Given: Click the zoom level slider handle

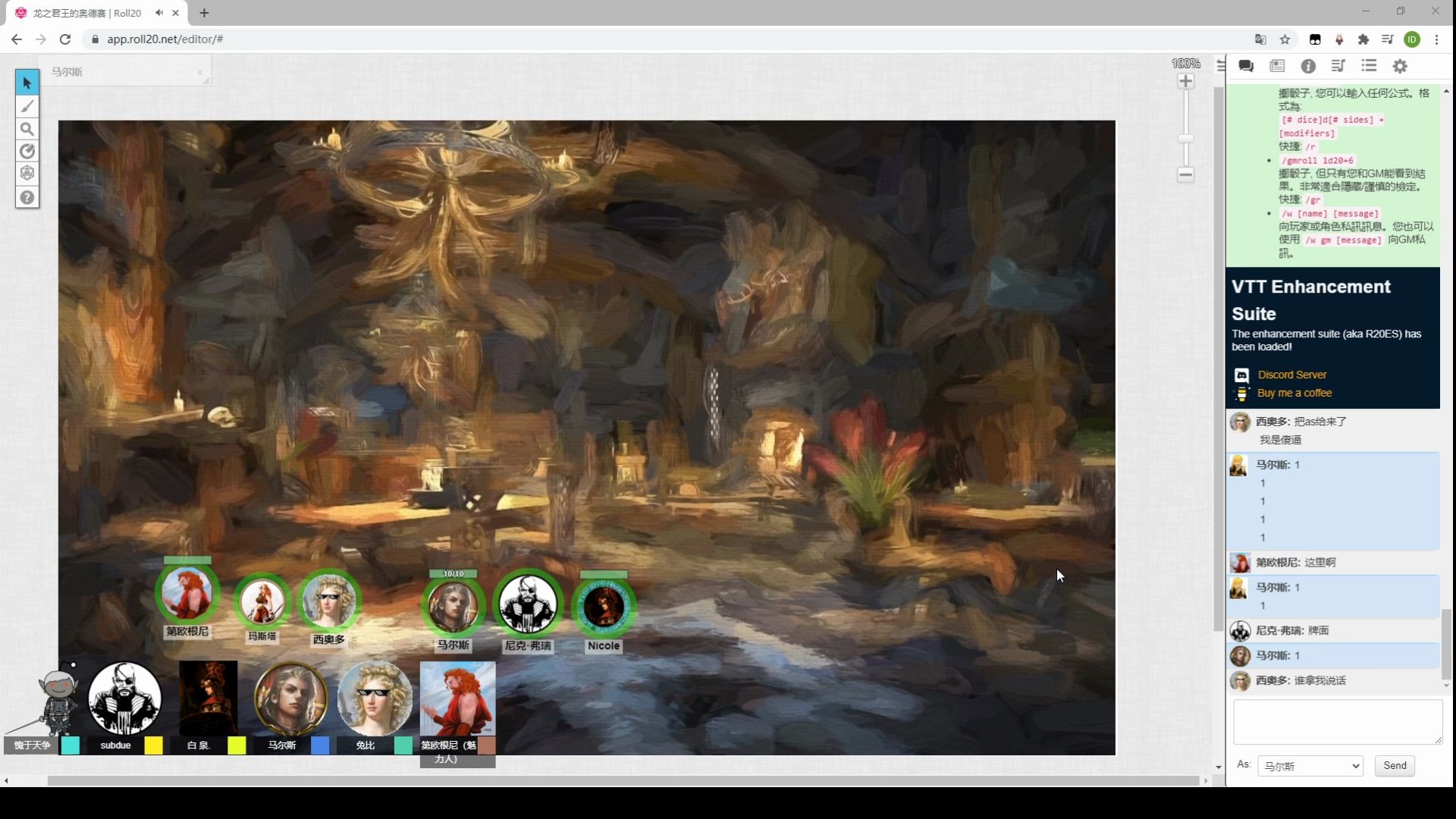Looking at the screenshot, I should 1185,138.
